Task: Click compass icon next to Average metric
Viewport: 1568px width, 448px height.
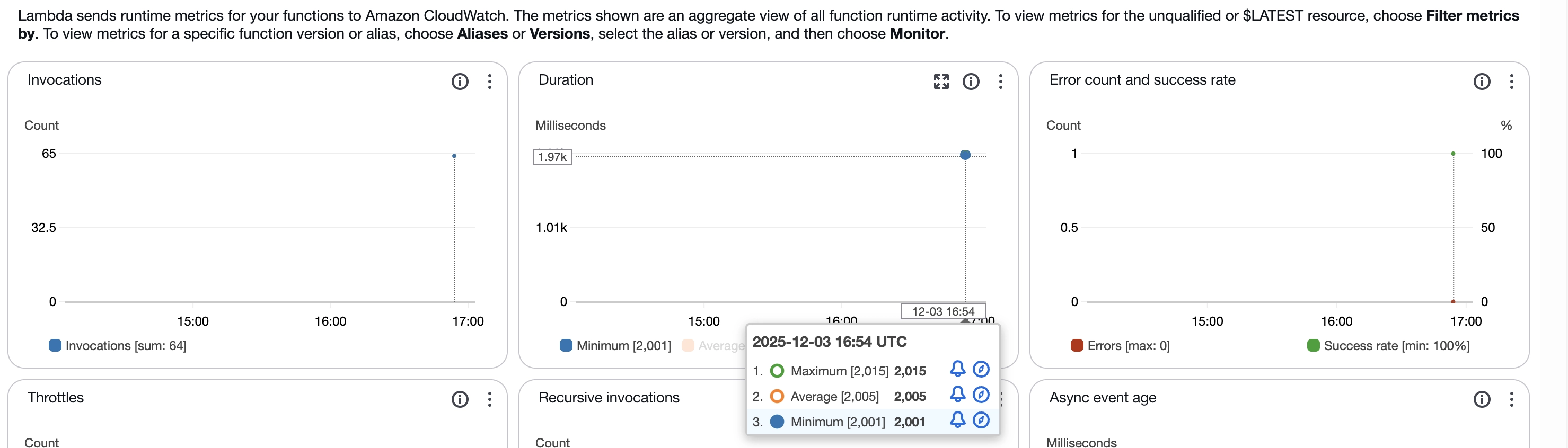Action: pyautogui.click(x=981, y=395)
